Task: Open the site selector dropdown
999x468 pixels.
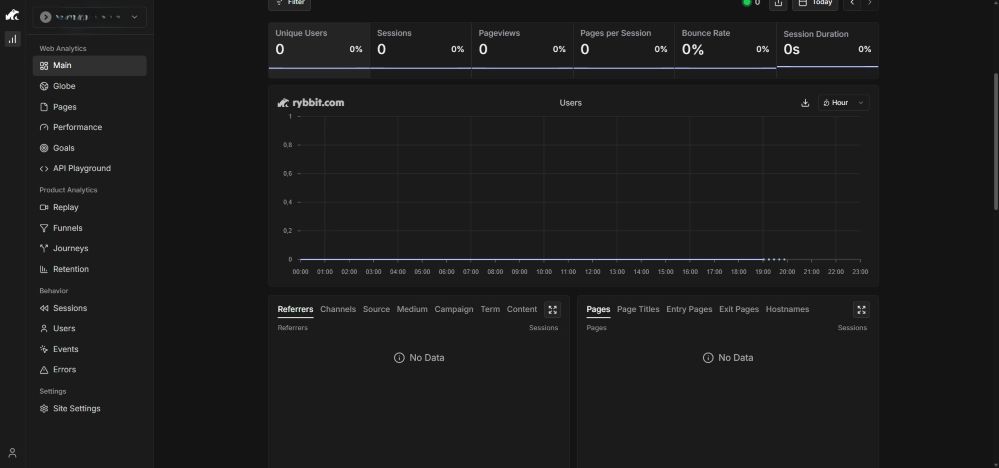Action: click(89, 17)
